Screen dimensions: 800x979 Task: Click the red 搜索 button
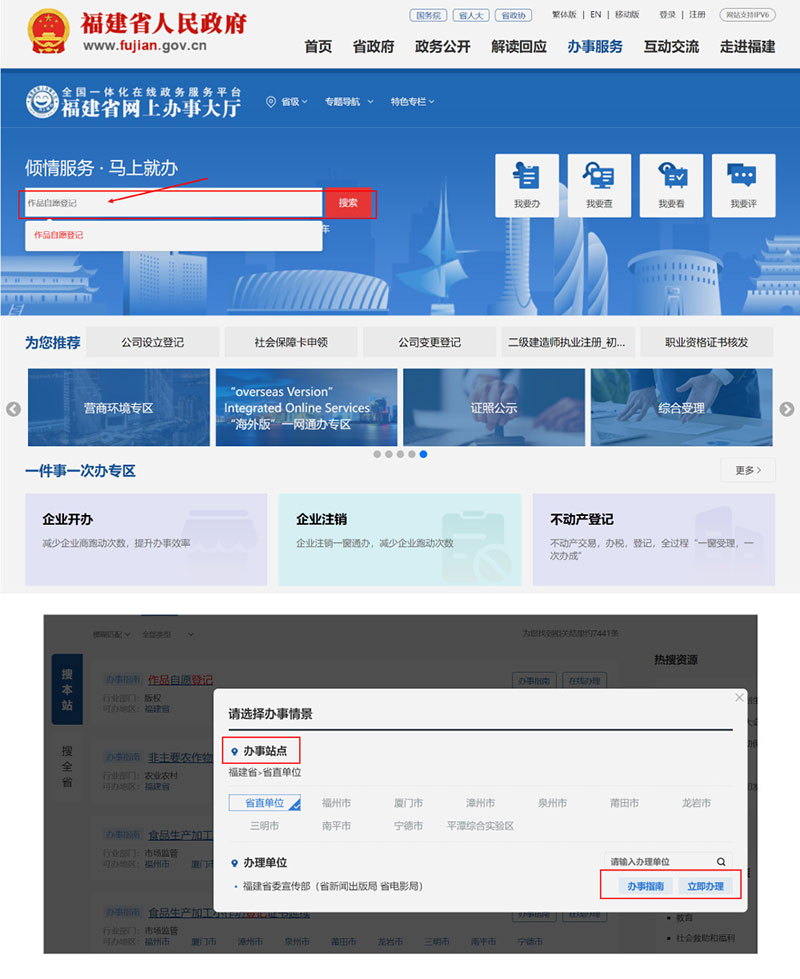348,203
